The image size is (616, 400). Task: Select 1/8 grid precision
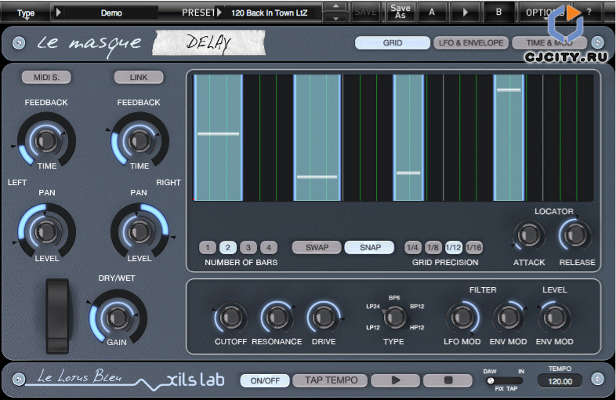[433, 248]
